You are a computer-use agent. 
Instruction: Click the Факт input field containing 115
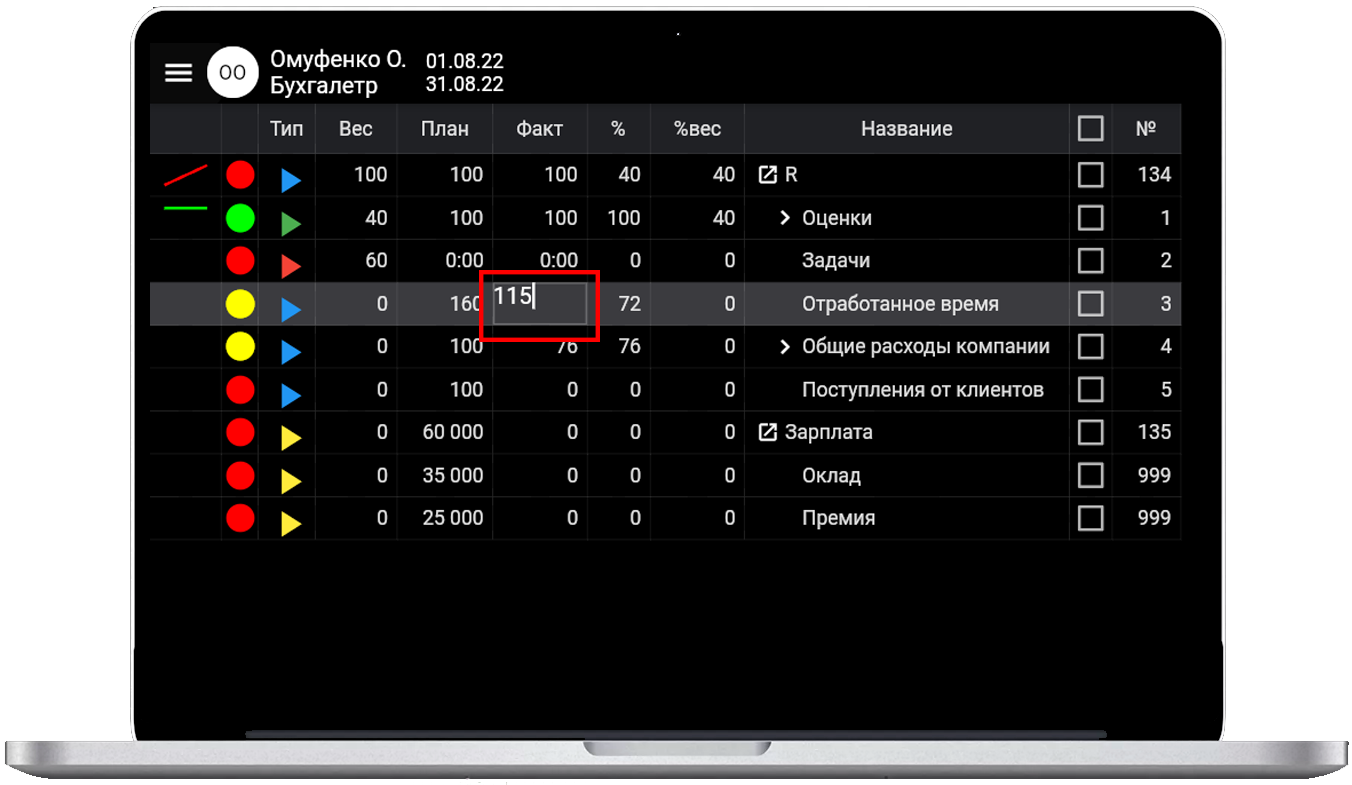tap(540, 303)
